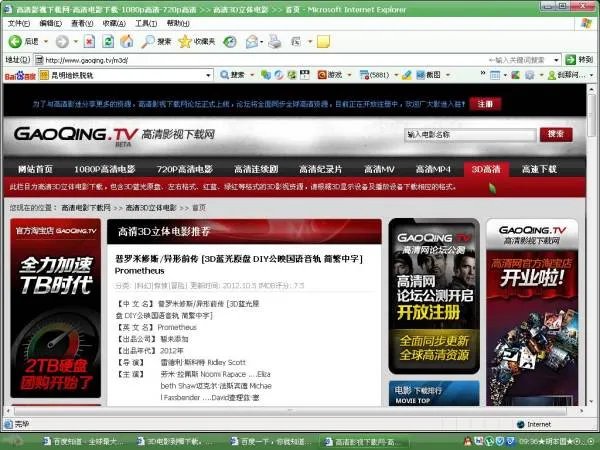Click the red 搜索 site search button
The image size is (600, 450).
556,134
